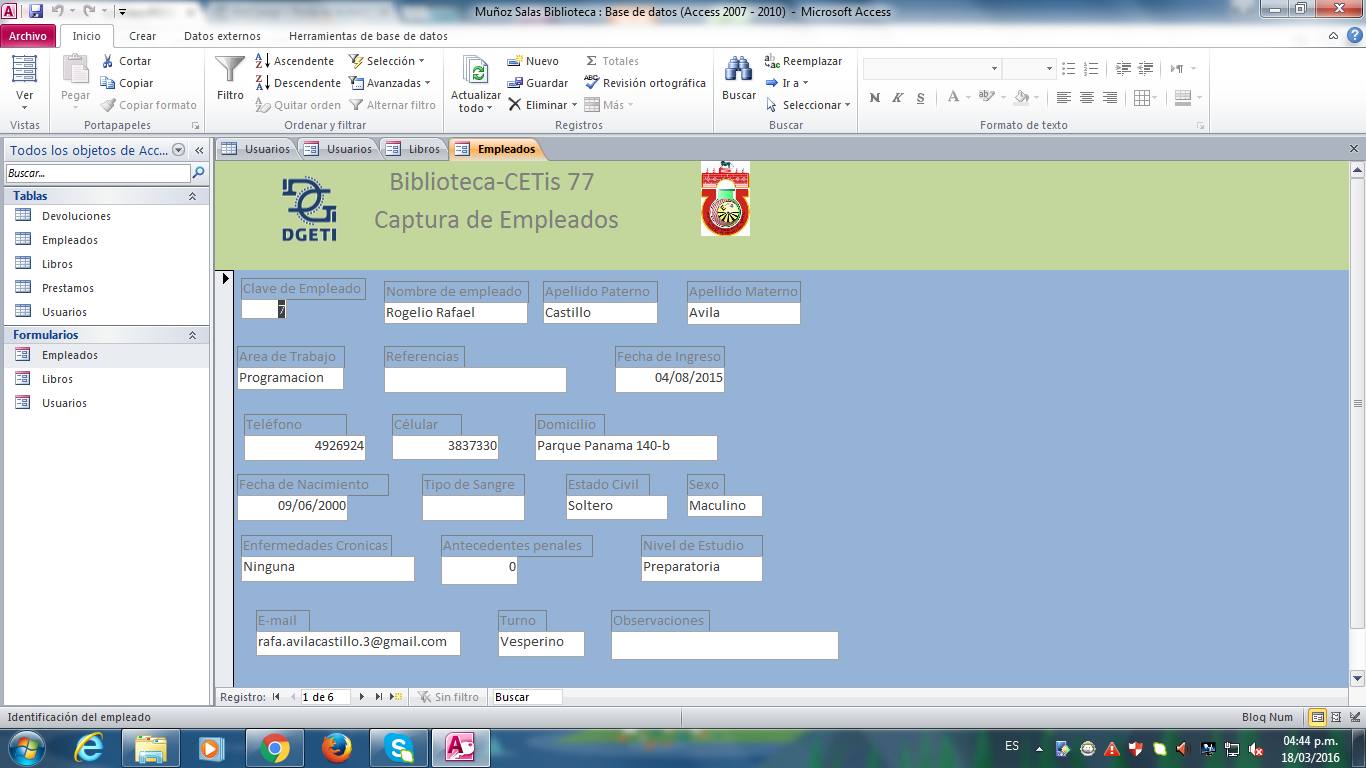This screenshot has height=768, width=1366.
Task: Toggle Negrita bold formatting
Action: click(875, 98)
